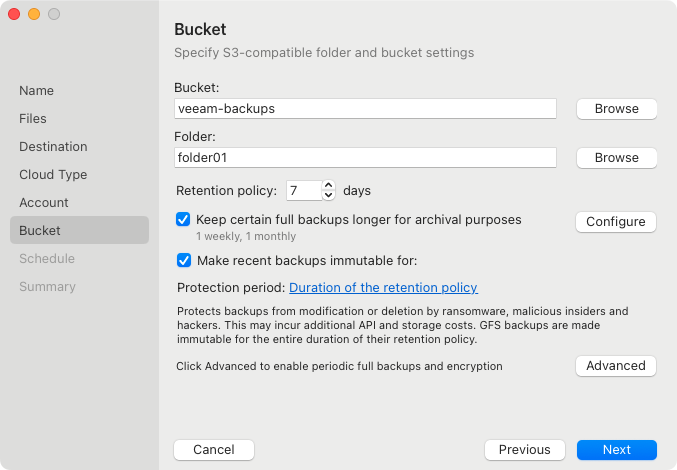Browse for a folder
Image resolution: width=677 pixels, height=470 pixels.
pyautogui.click(x=616, y=157)
